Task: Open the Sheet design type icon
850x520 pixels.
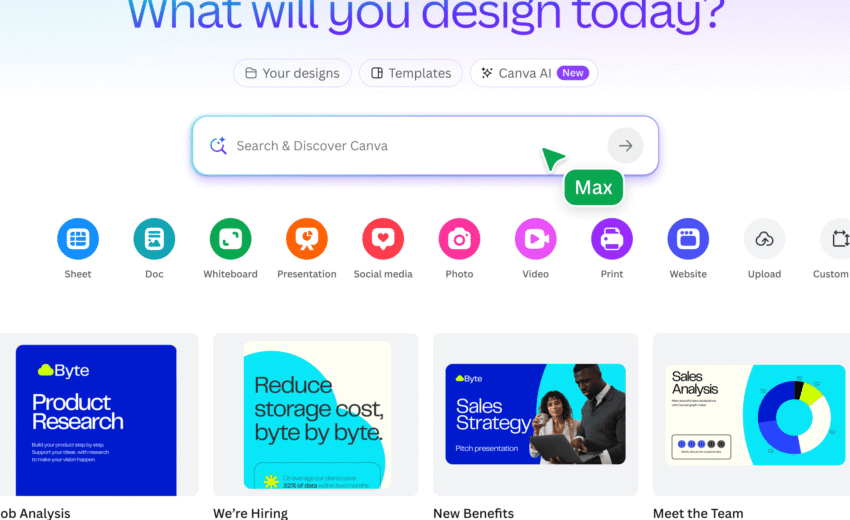Action: point(78,239)
